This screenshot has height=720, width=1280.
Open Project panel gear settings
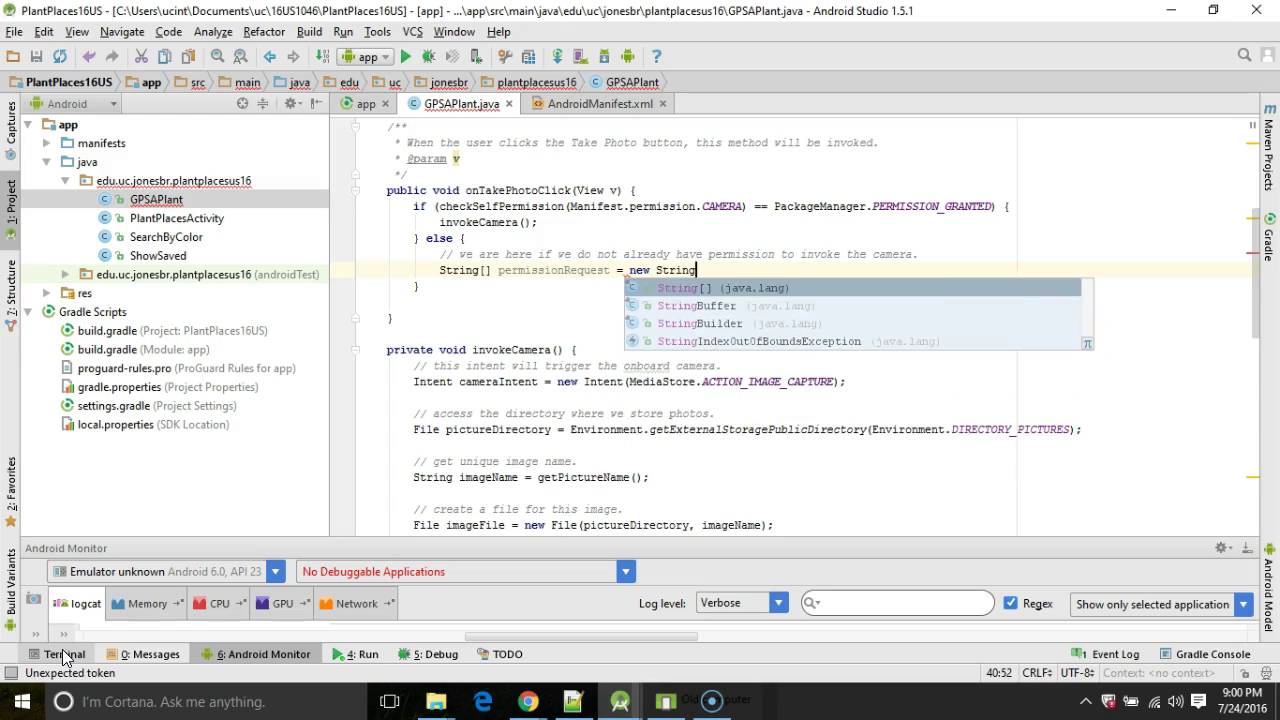pos(292,103)
